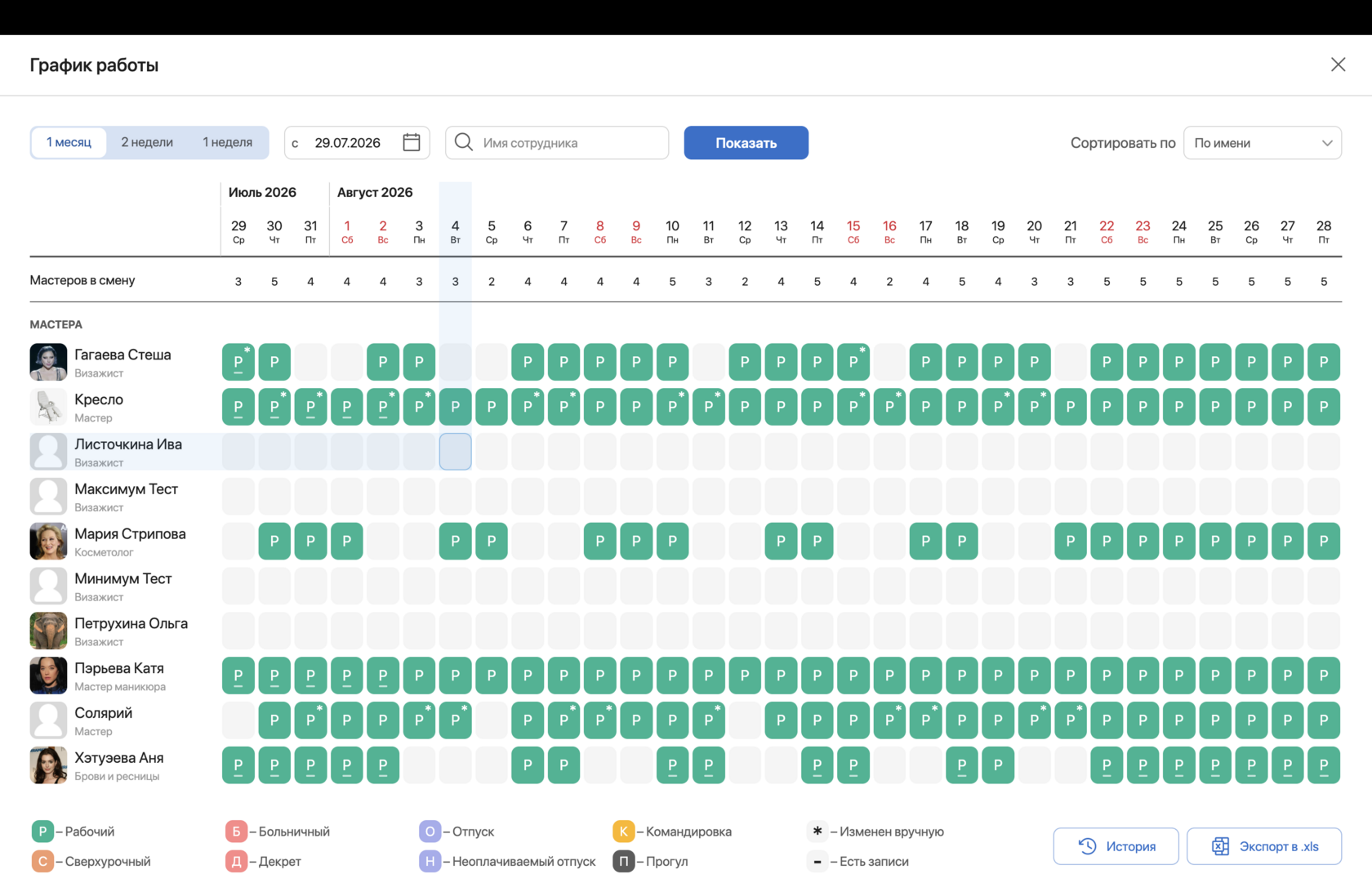Click the Экспорт в .xls button
The height and width of the screenshot is (892, 1372).
(x=1263, y=846)
